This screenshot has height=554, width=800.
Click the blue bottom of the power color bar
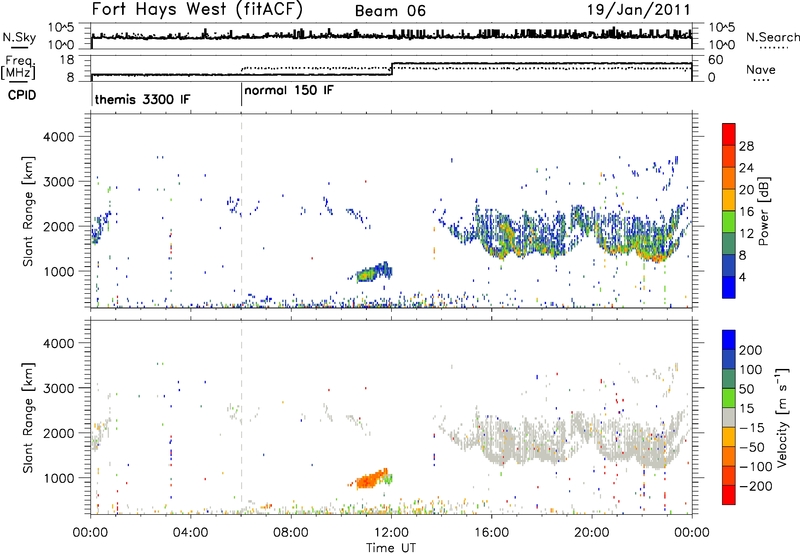pyautogui.click(x=729, y=287)
